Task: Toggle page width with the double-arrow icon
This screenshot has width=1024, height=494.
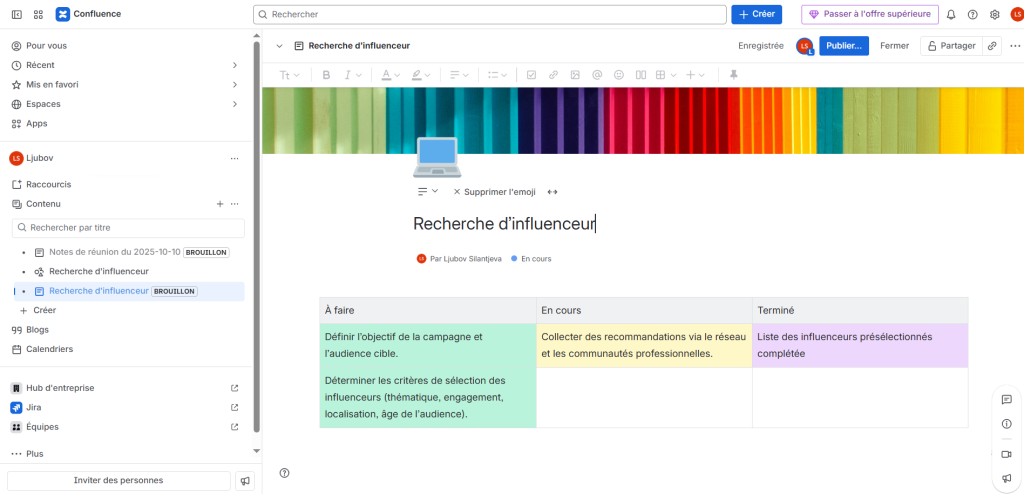Action: pos(552,192)
